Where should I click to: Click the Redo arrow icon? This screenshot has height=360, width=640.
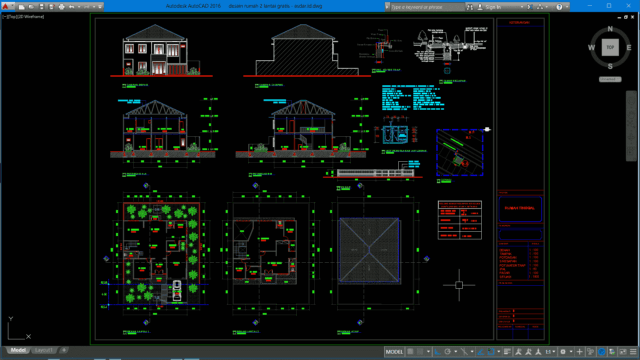[x=87, y=7]
